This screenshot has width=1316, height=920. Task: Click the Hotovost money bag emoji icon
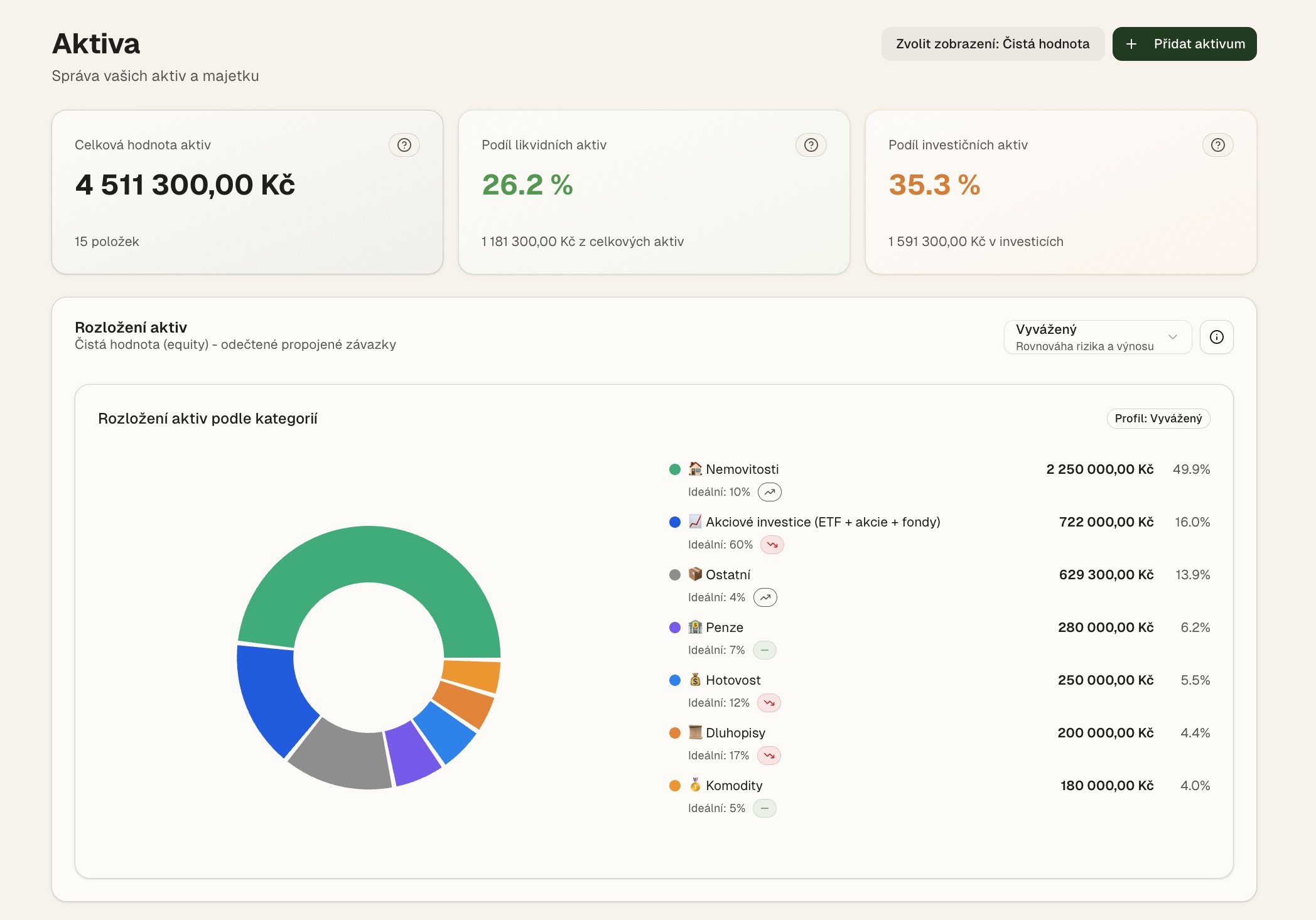point(695,680)
